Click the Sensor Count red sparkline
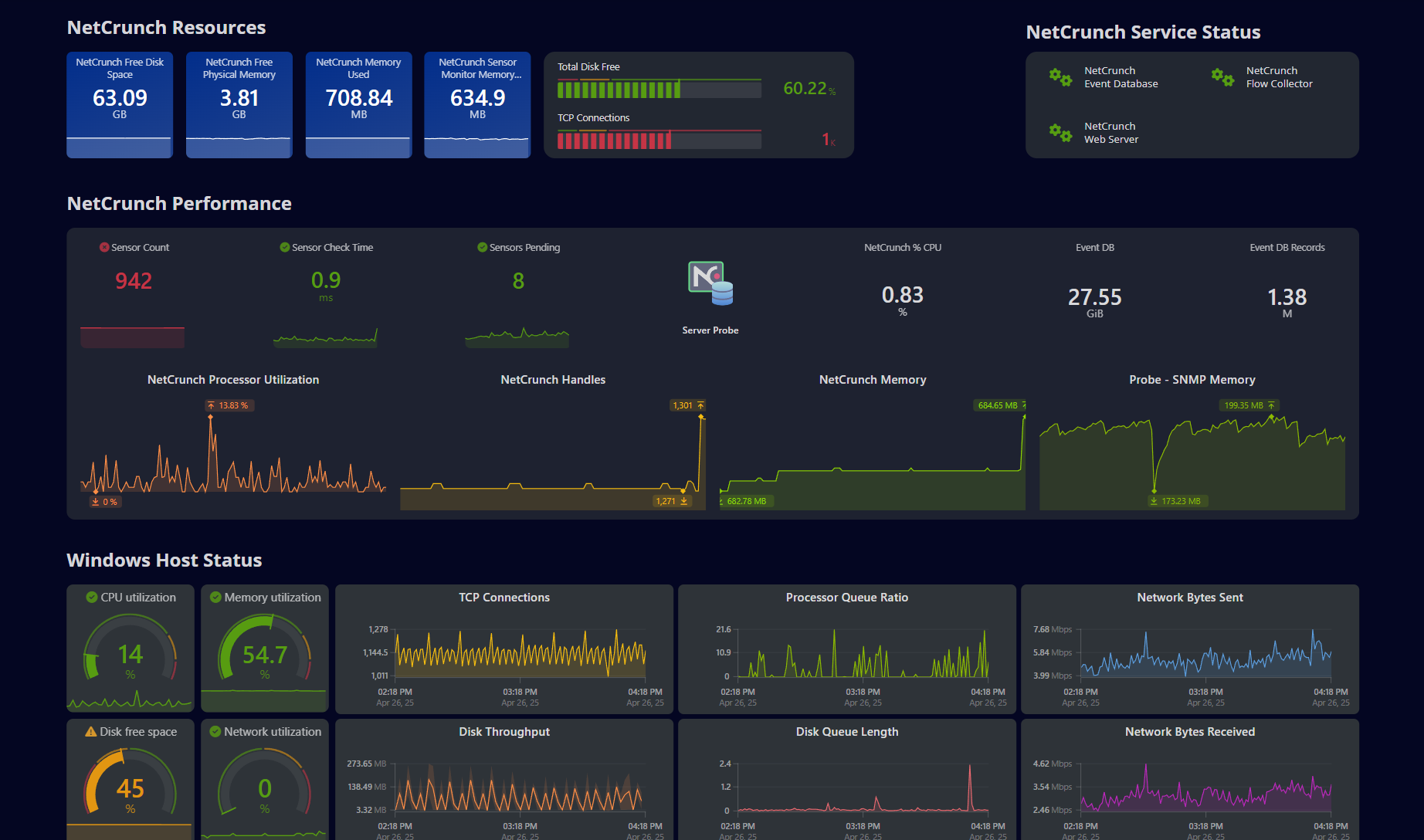This screenshot has height=840, width=1424. (x=133, y=337)
